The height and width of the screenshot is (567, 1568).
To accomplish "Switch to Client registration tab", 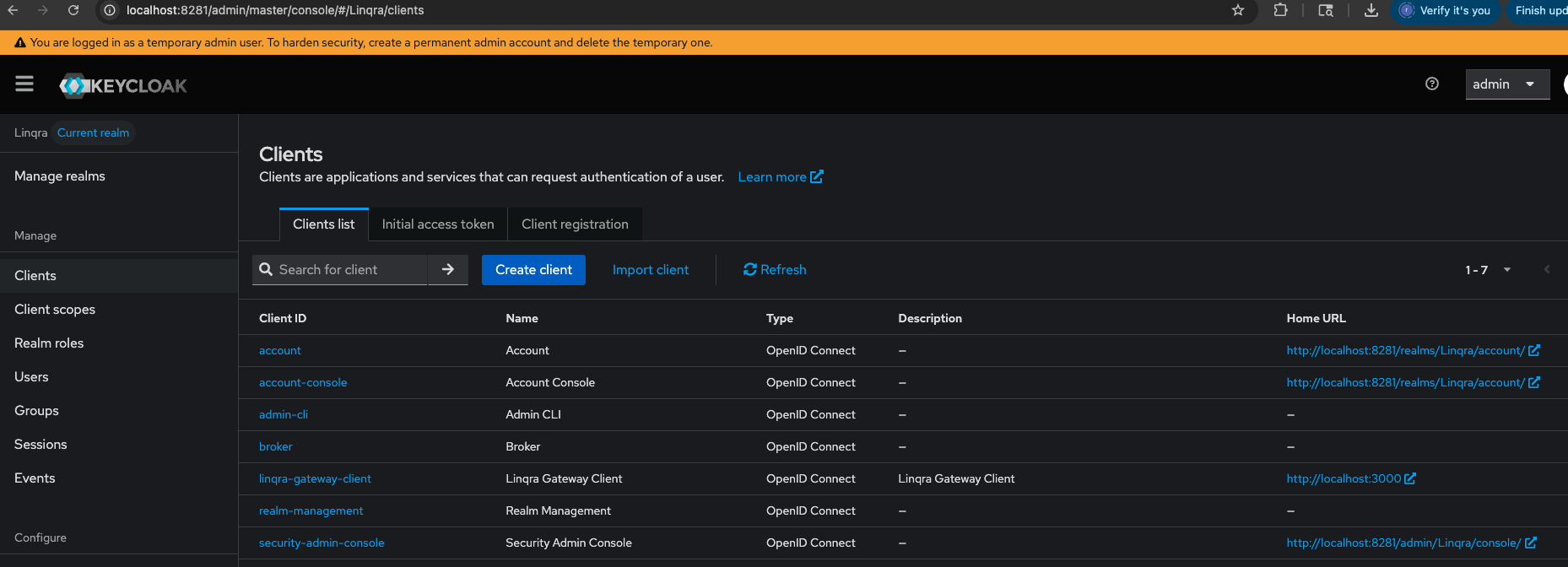I will coord(575,224).
